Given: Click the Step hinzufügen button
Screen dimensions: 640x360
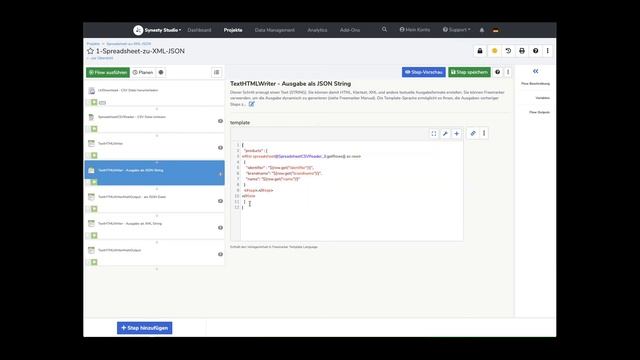Looking at the screenshot, I should tap(144, 328).
